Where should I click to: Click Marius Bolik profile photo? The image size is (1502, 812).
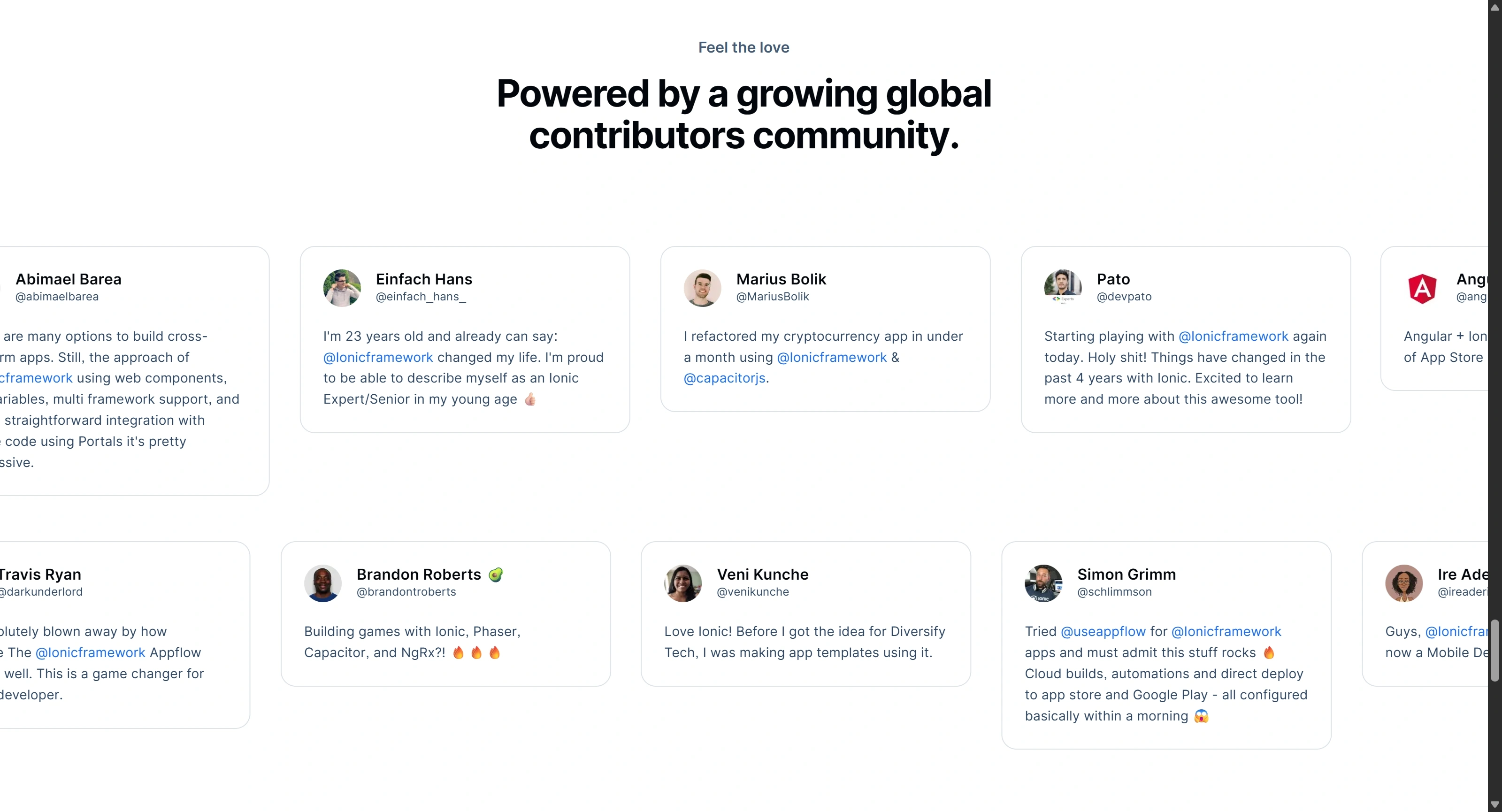(x=702, y=288)
